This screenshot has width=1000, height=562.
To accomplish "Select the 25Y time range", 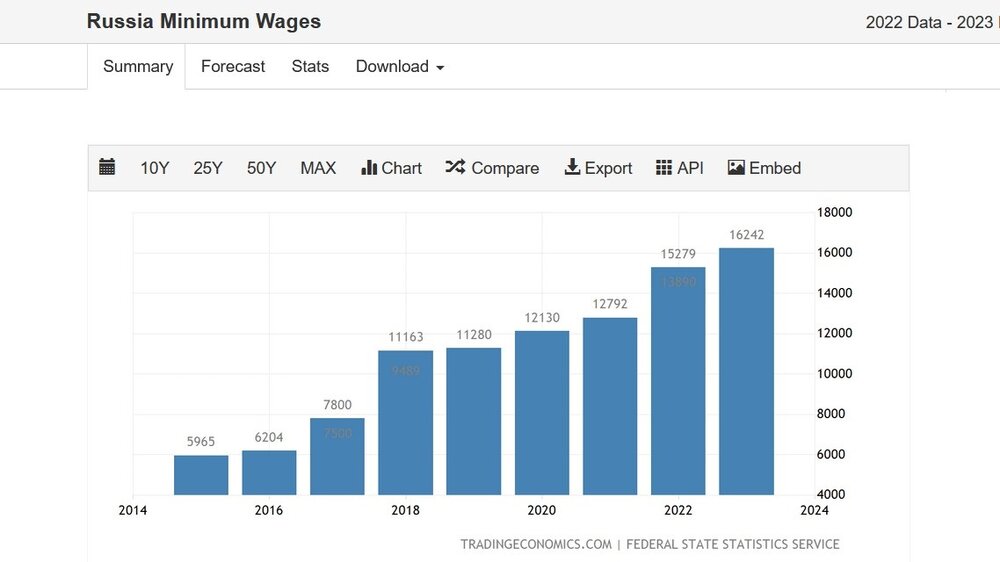I will (208, 168).
